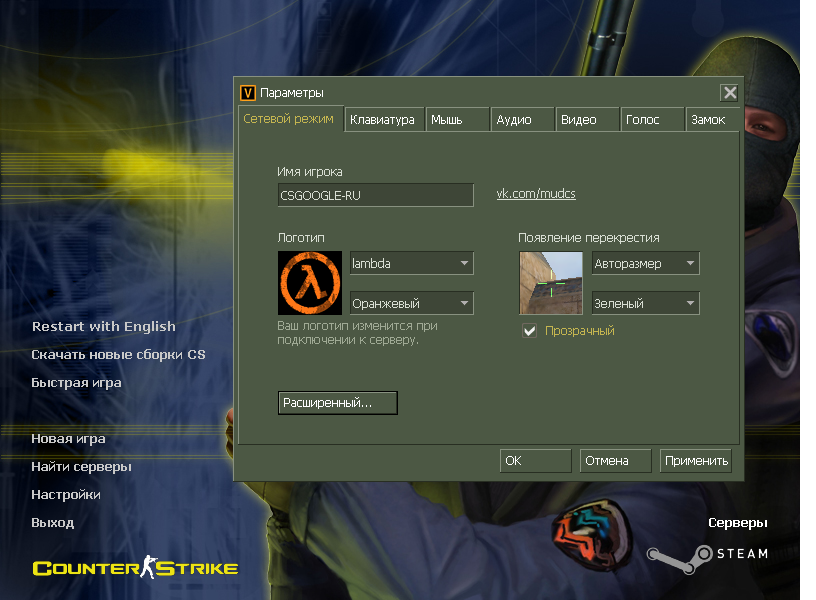Open the Авторазмер crosshair size dropdown
Image resolution: width=816 pixels, height=600 pixels.
pos(646,263)
